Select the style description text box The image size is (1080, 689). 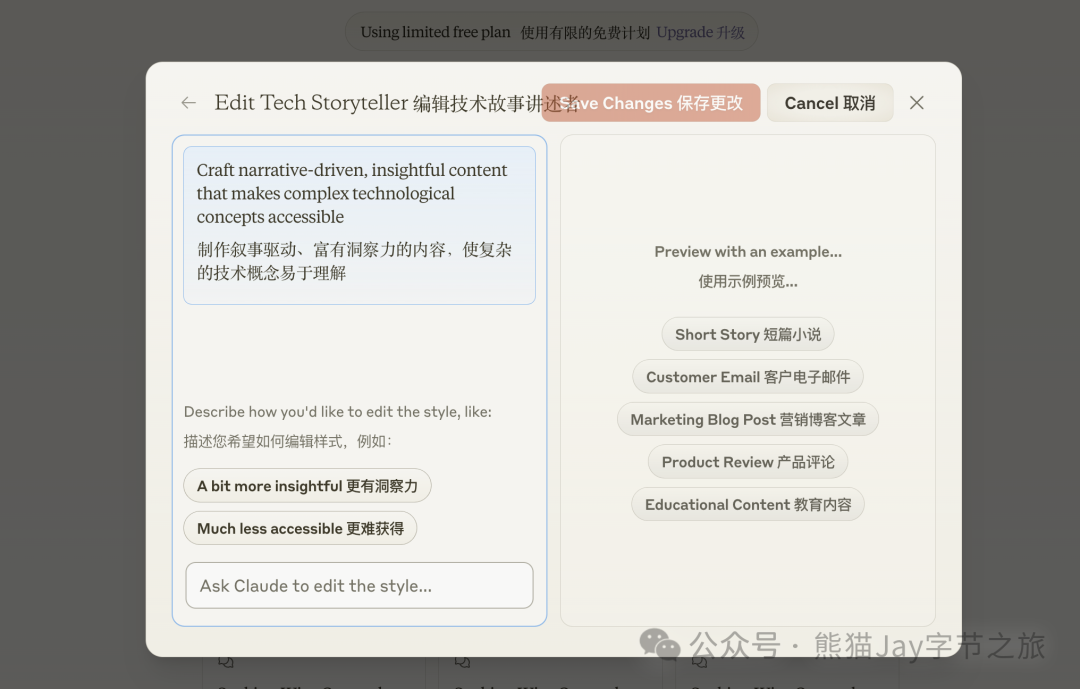(x=359, y=225)
